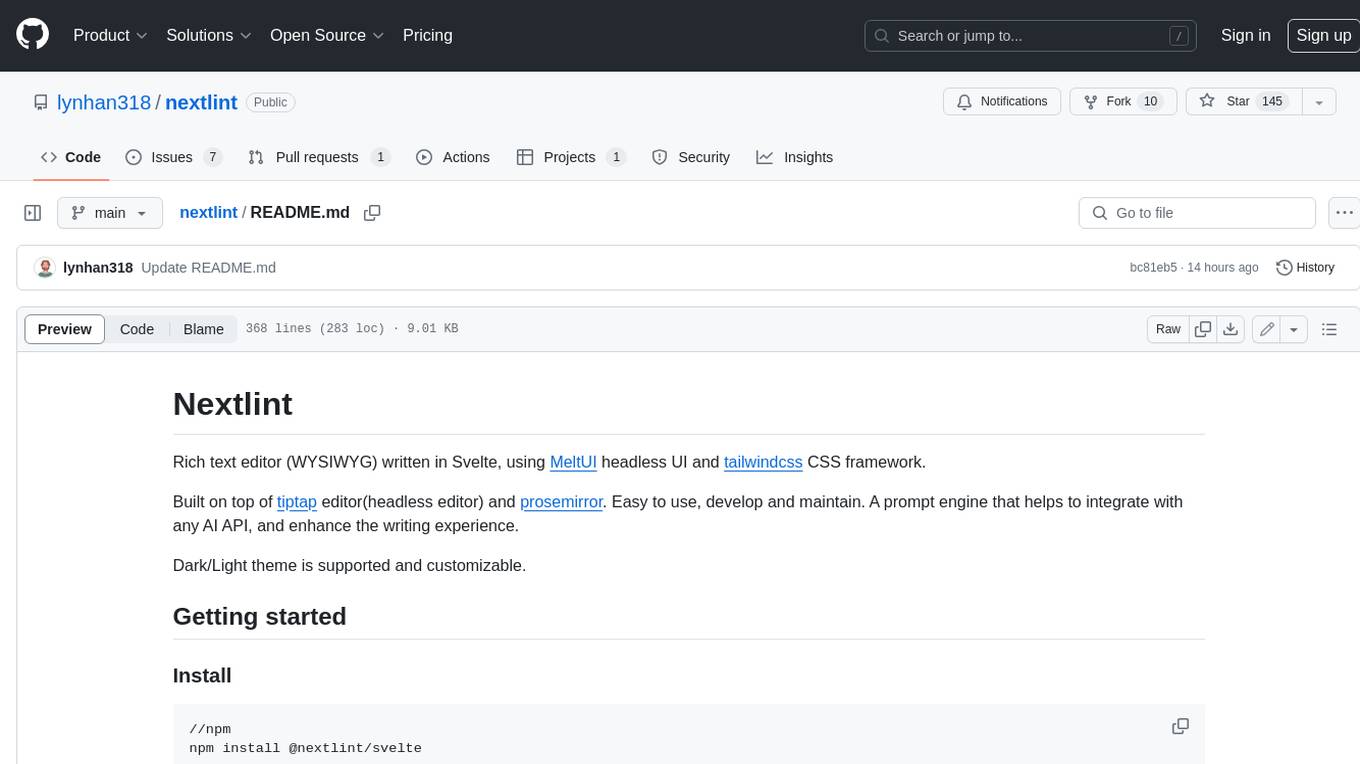The width and height of the screenshot is (1360, 764).
Task: Open the star lists dropdown arrow
Action: 1319,102
